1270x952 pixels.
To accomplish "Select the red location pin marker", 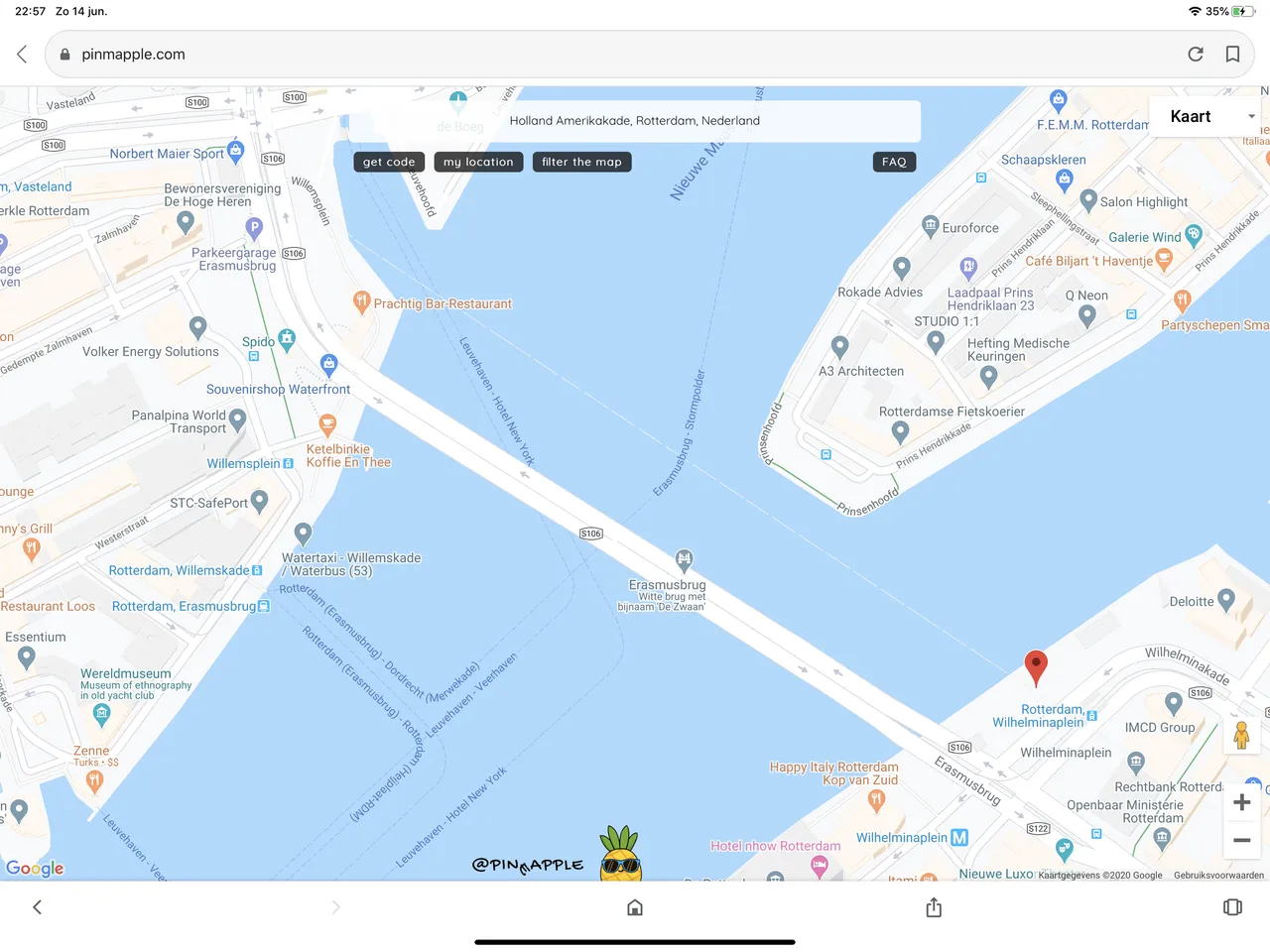I will pyautogui.click(x=1036, y=668).
